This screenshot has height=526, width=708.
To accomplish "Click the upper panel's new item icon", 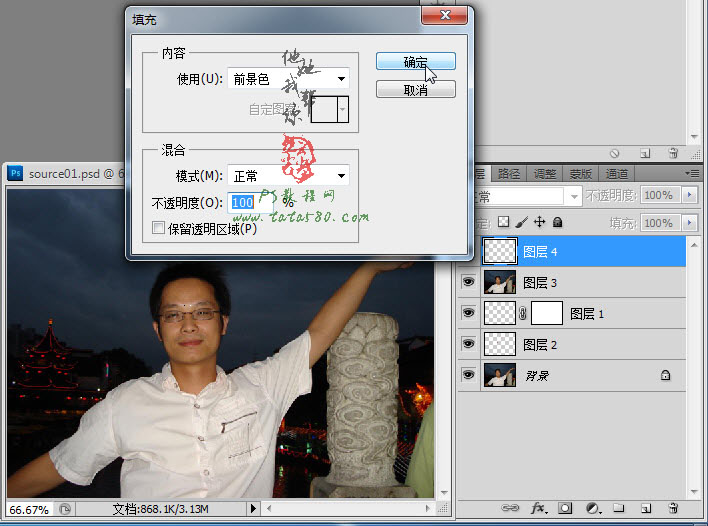I will 645,154.
